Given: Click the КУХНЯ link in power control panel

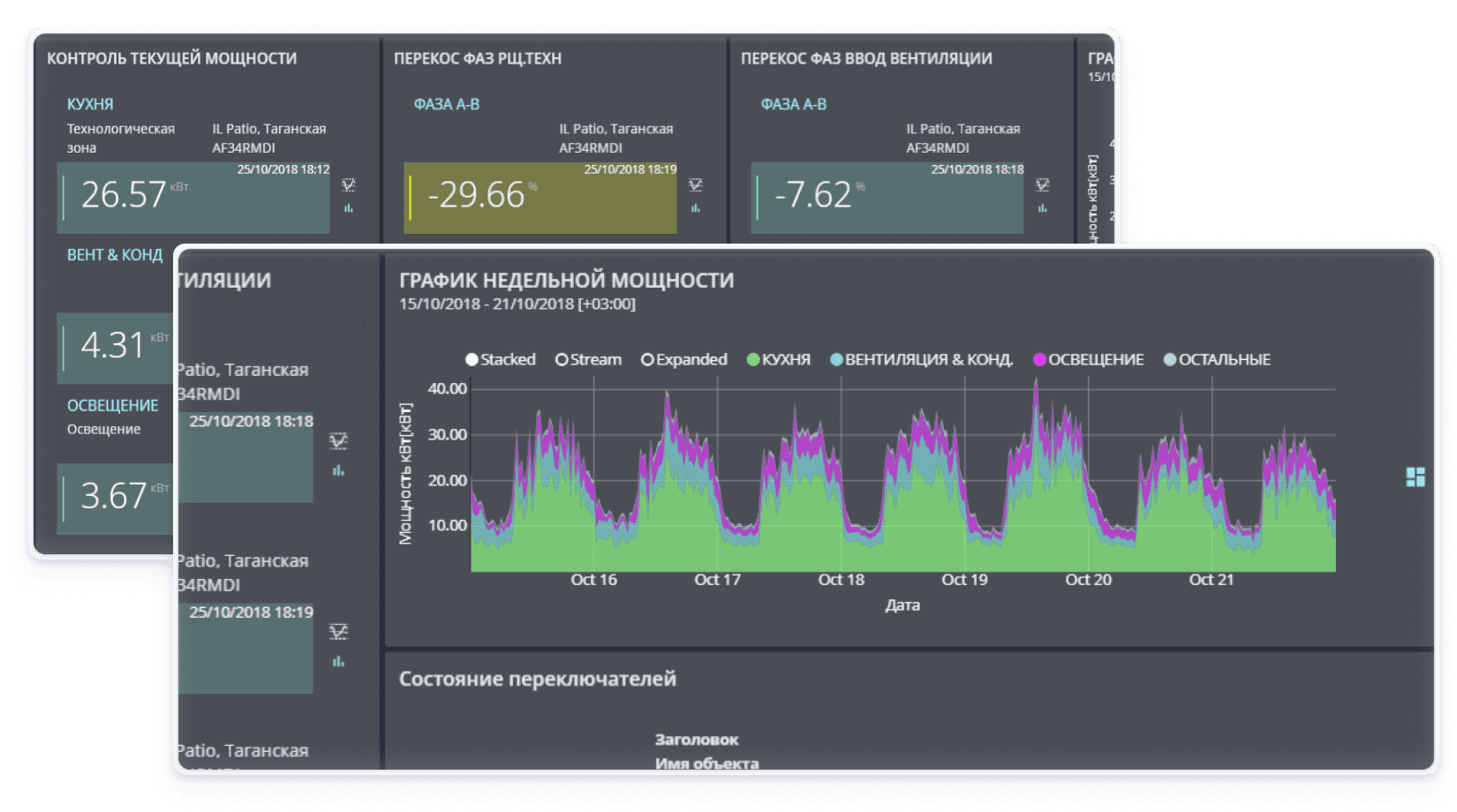Looking at the screenshot, I should coord(90,104).
